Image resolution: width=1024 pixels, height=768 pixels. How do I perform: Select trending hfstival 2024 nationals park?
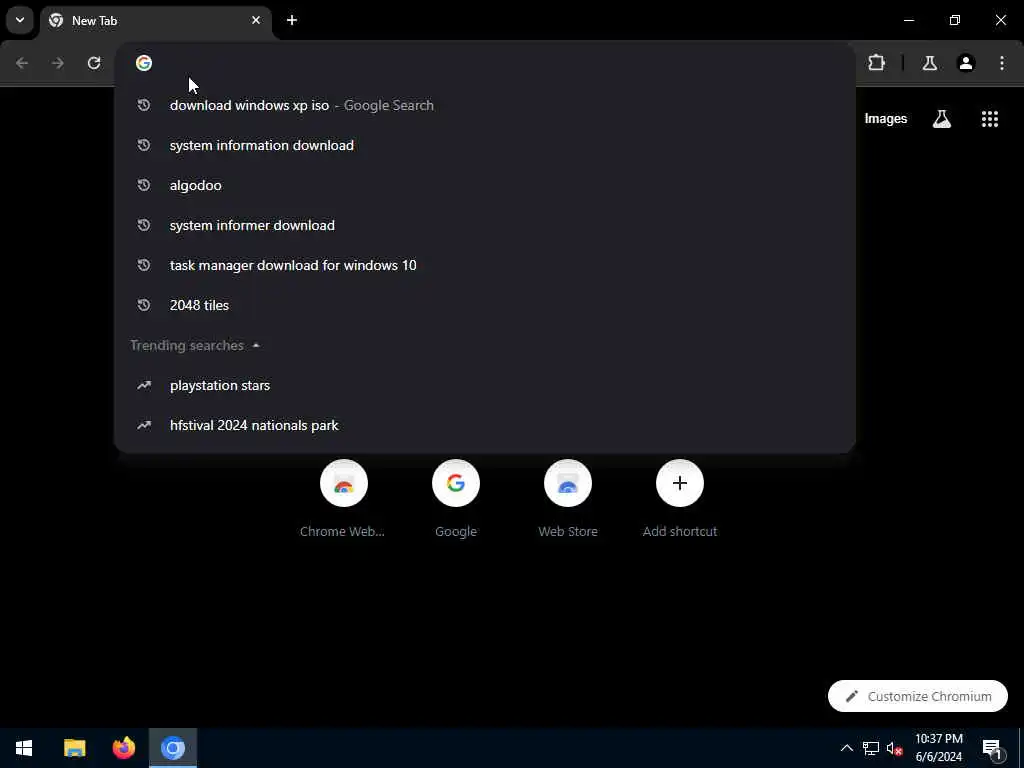click(485, 425)
